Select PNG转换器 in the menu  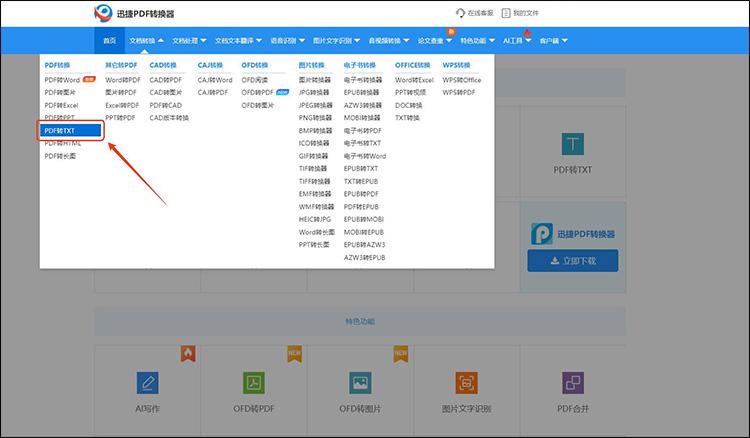[315, 118]
